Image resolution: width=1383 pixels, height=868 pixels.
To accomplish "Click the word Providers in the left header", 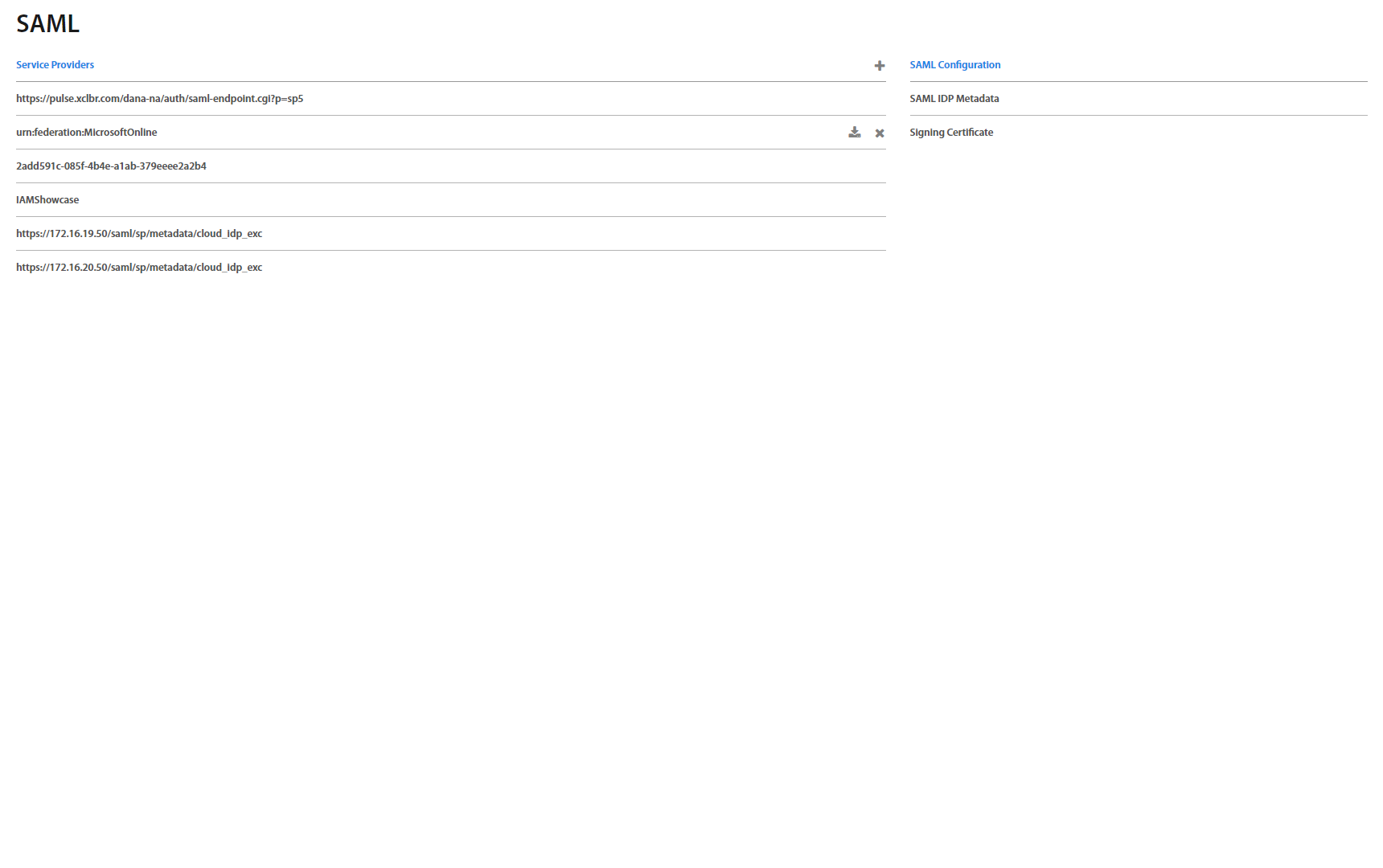I will pos(72,65).
